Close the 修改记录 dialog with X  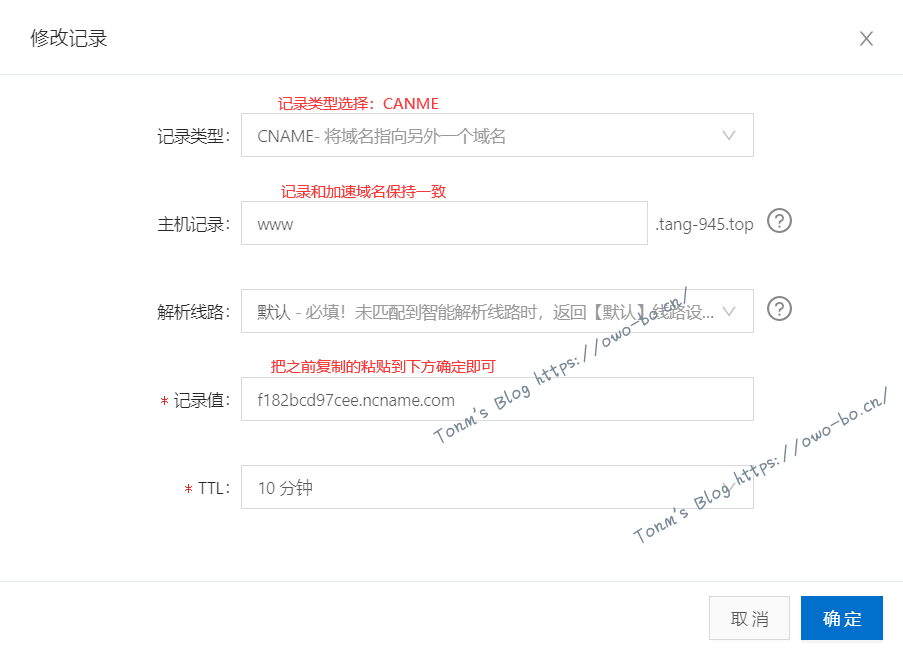click(x=866, y=39)
